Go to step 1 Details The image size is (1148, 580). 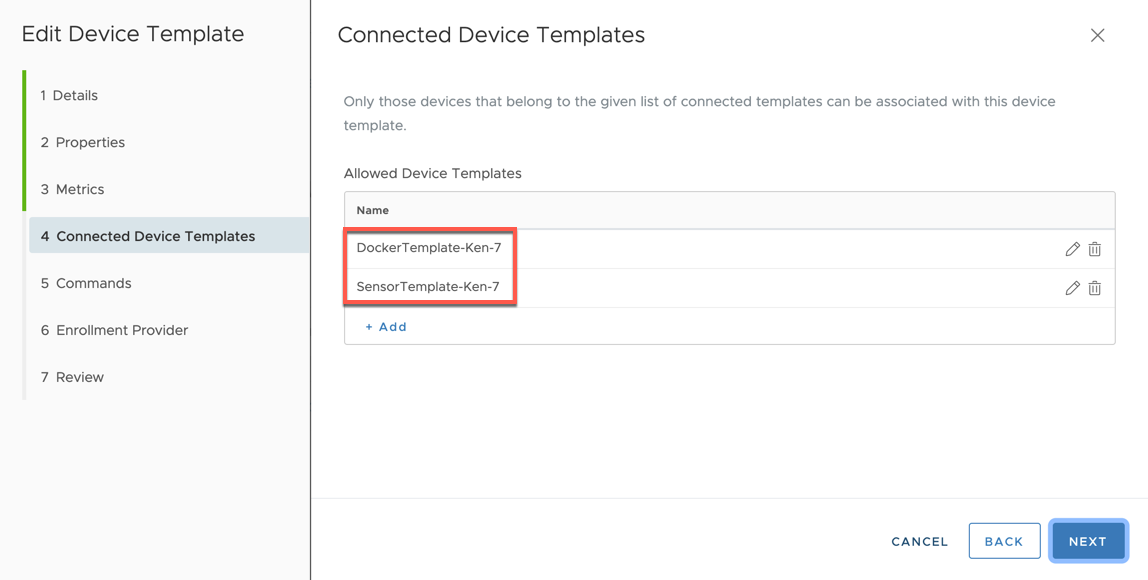tap(69, 96)
